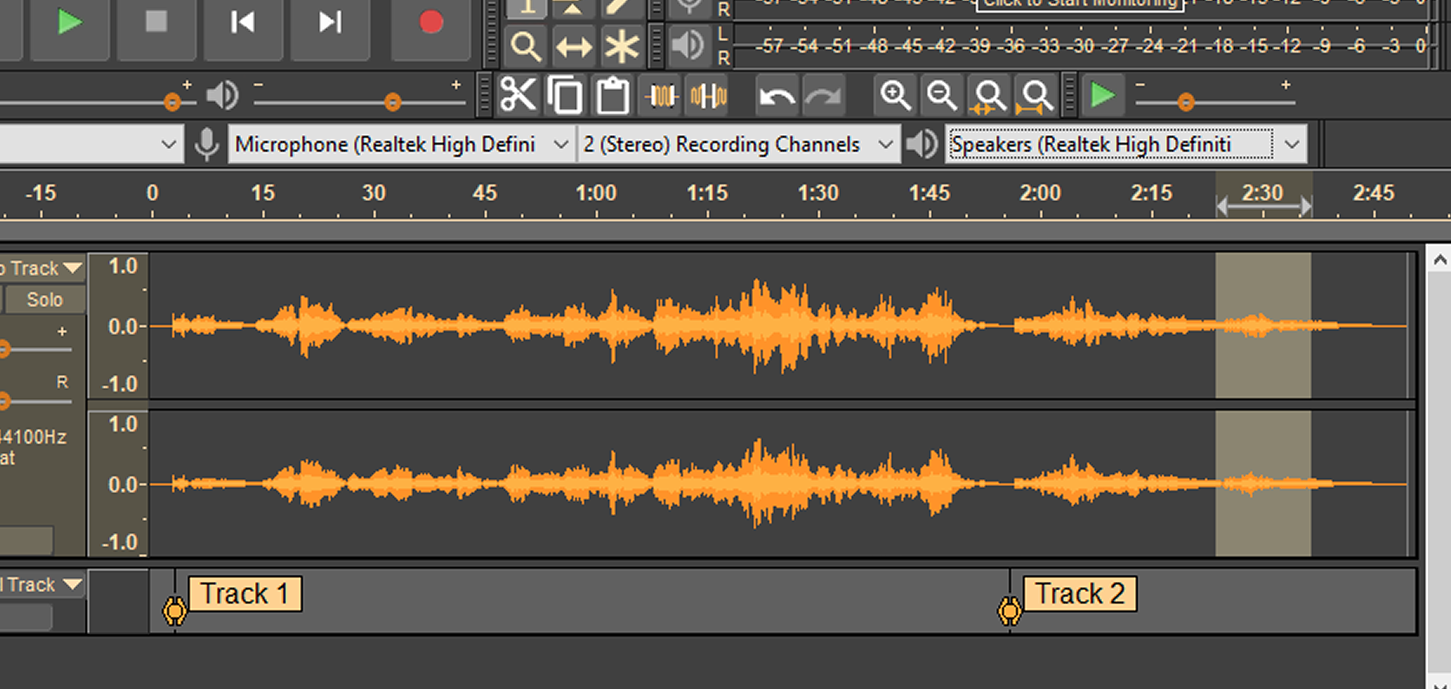Select the Track 2 label

1080,594
